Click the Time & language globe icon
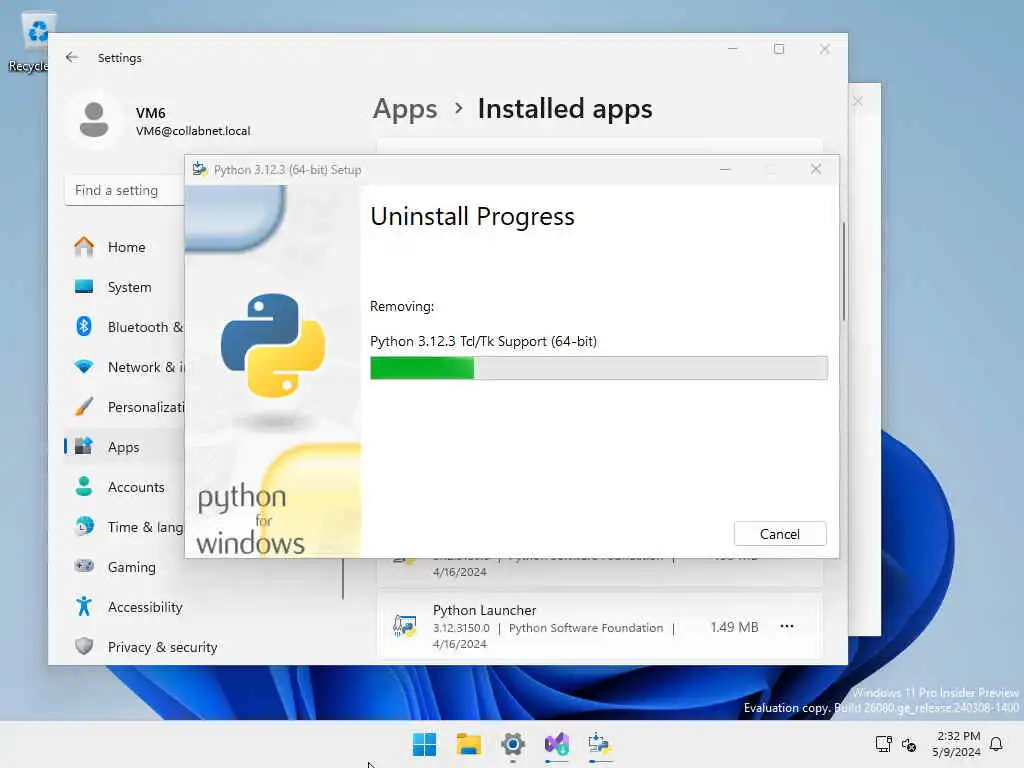The image size is (1024, 768). (x=84, y=526)
